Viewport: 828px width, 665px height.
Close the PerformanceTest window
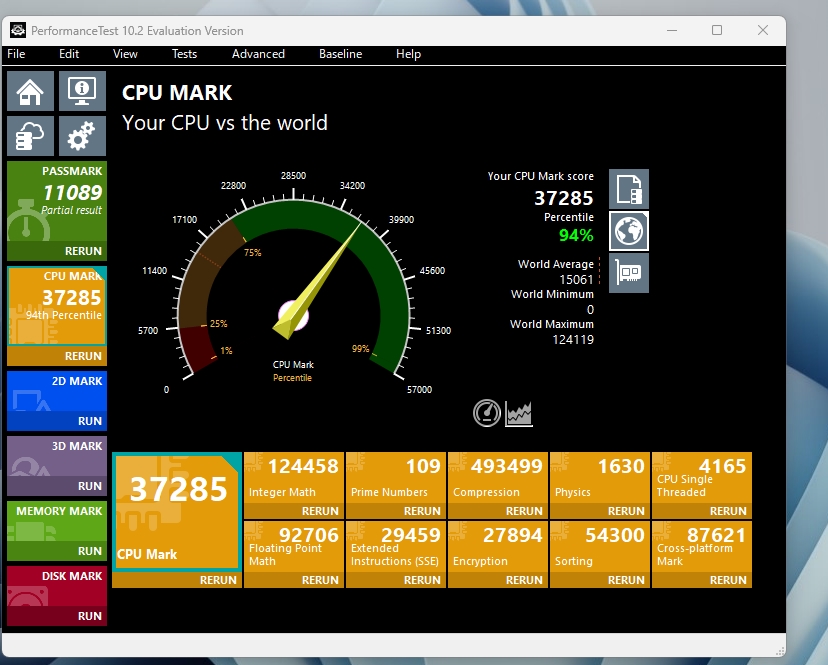click(x=763, y=30)
